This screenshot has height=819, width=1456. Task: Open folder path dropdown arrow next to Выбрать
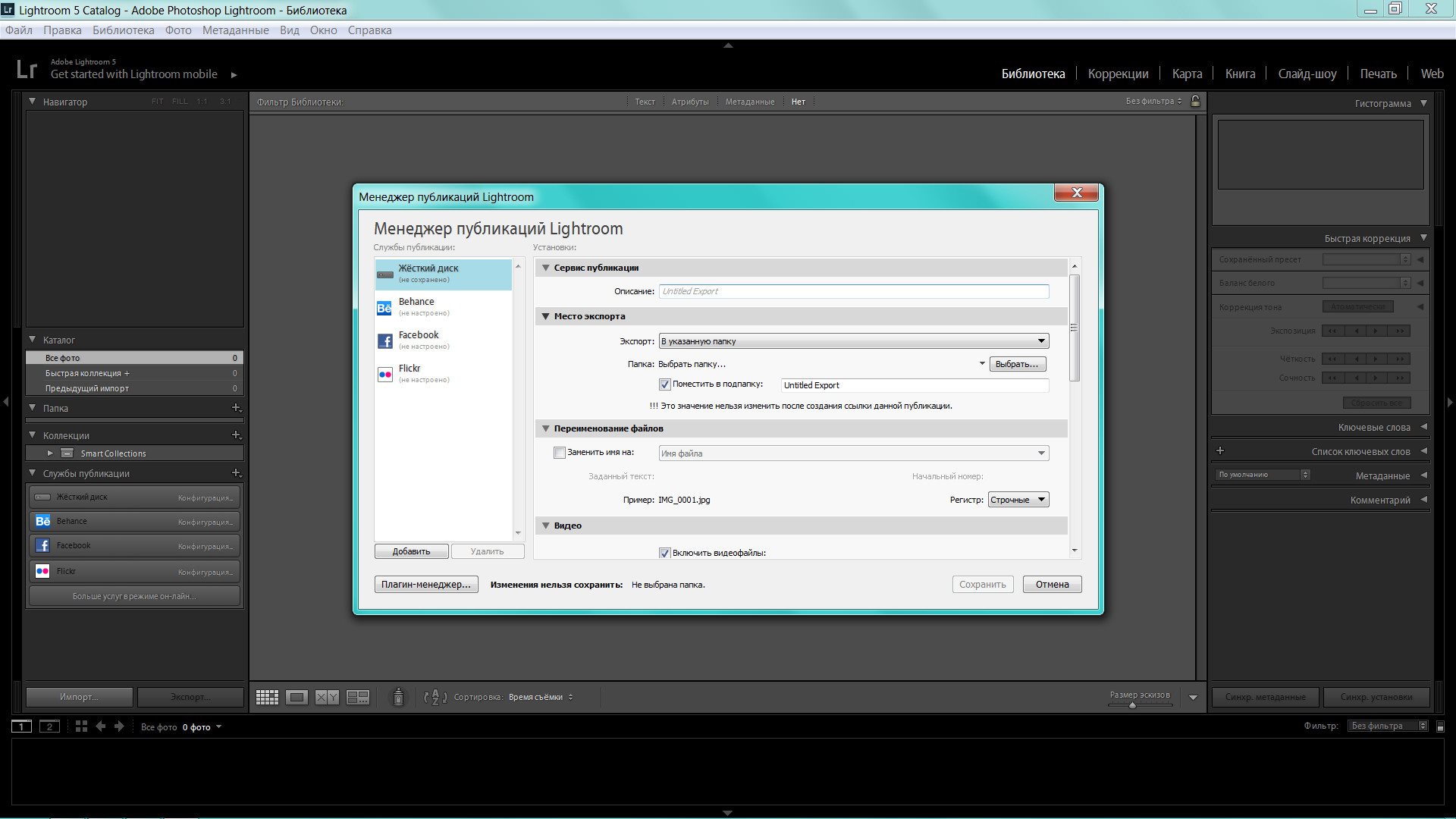(982, 363)
